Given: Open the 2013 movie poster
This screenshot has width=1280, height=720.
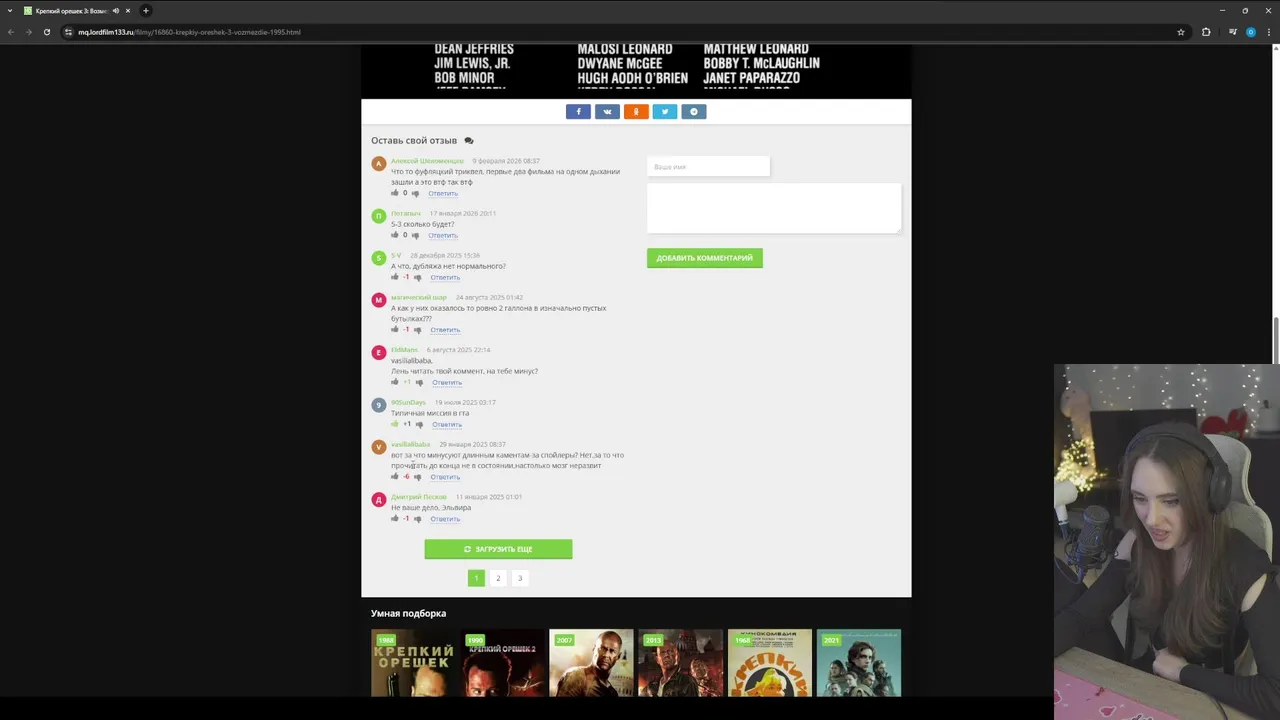Looking at the screenshot, I should 680,662.
